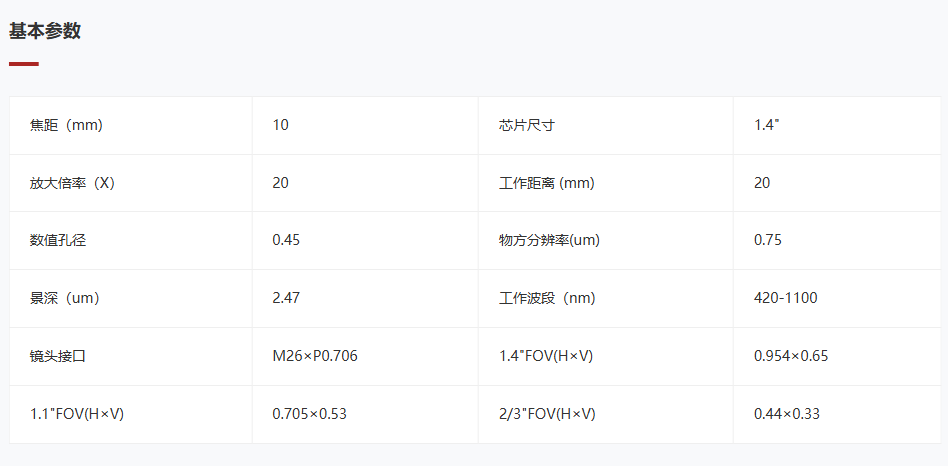948x466 pixels.
Task: Select the focal length value 10
Action: (x=280, y=125)
